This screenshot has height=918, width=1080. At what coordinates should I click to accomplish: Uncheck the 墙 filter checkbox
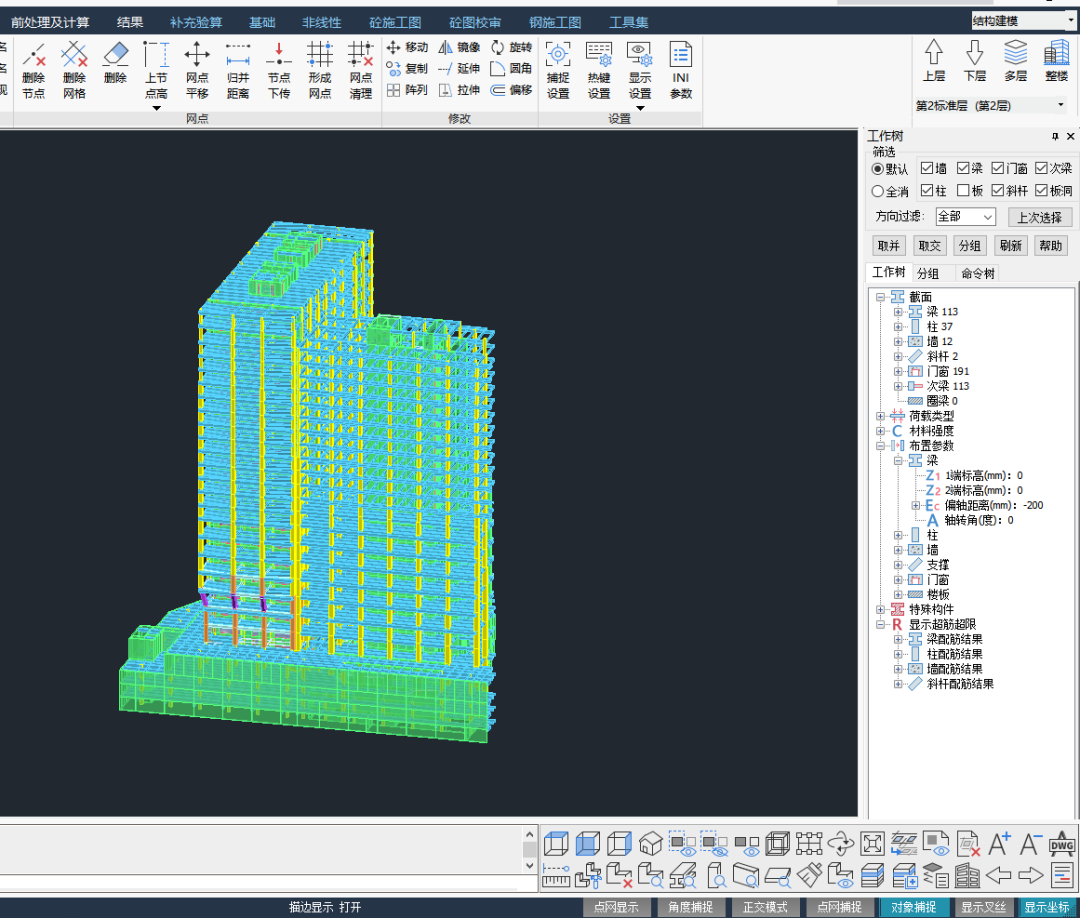coord(927,168)
